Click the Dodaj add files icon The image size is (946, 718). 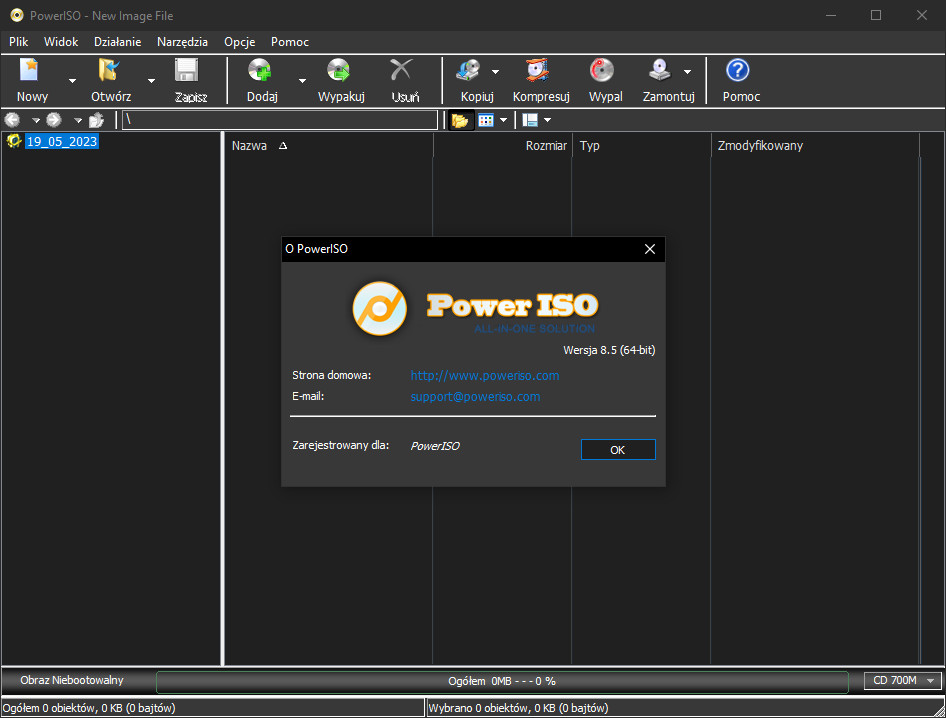(260, 71)
